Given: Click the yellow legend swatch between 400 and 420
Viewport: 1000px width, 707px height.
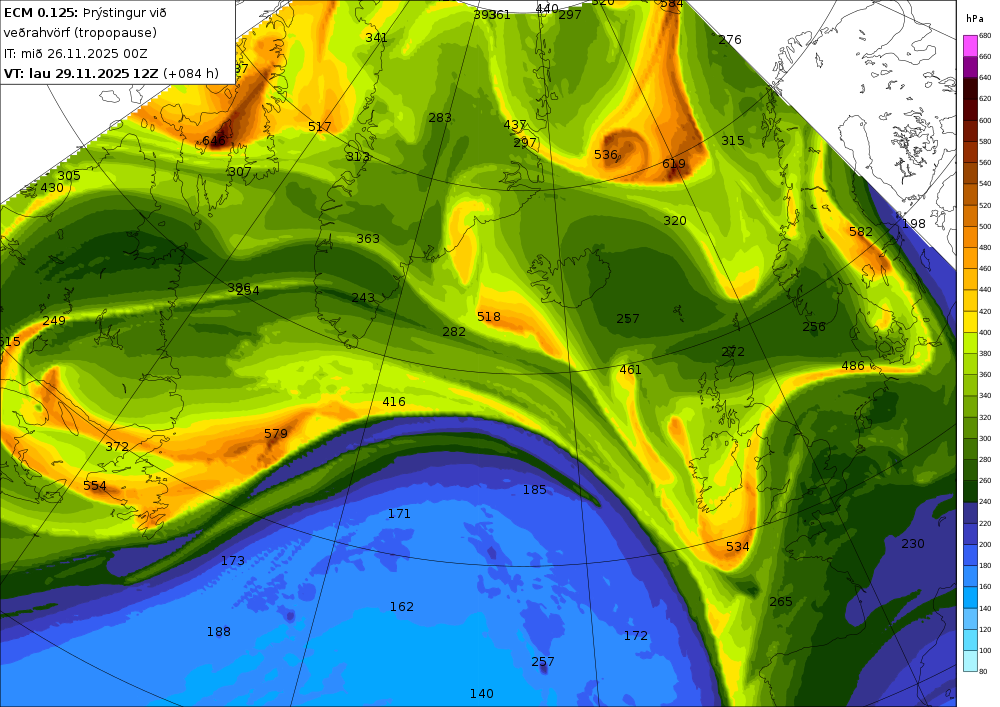Looking at the screenshot, I should tap(970, 321).
